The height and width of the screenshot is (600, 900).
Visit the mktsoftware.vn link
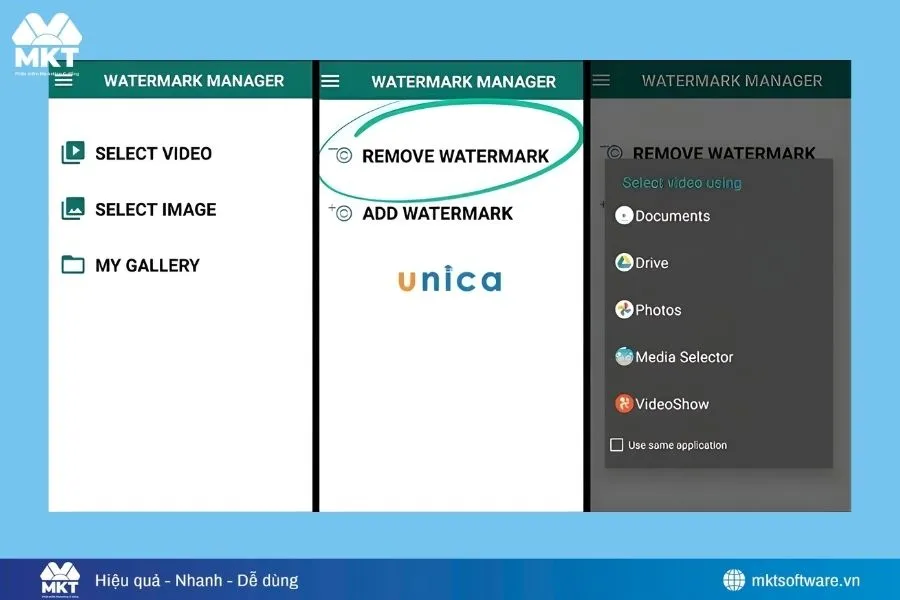pos(806,580)
